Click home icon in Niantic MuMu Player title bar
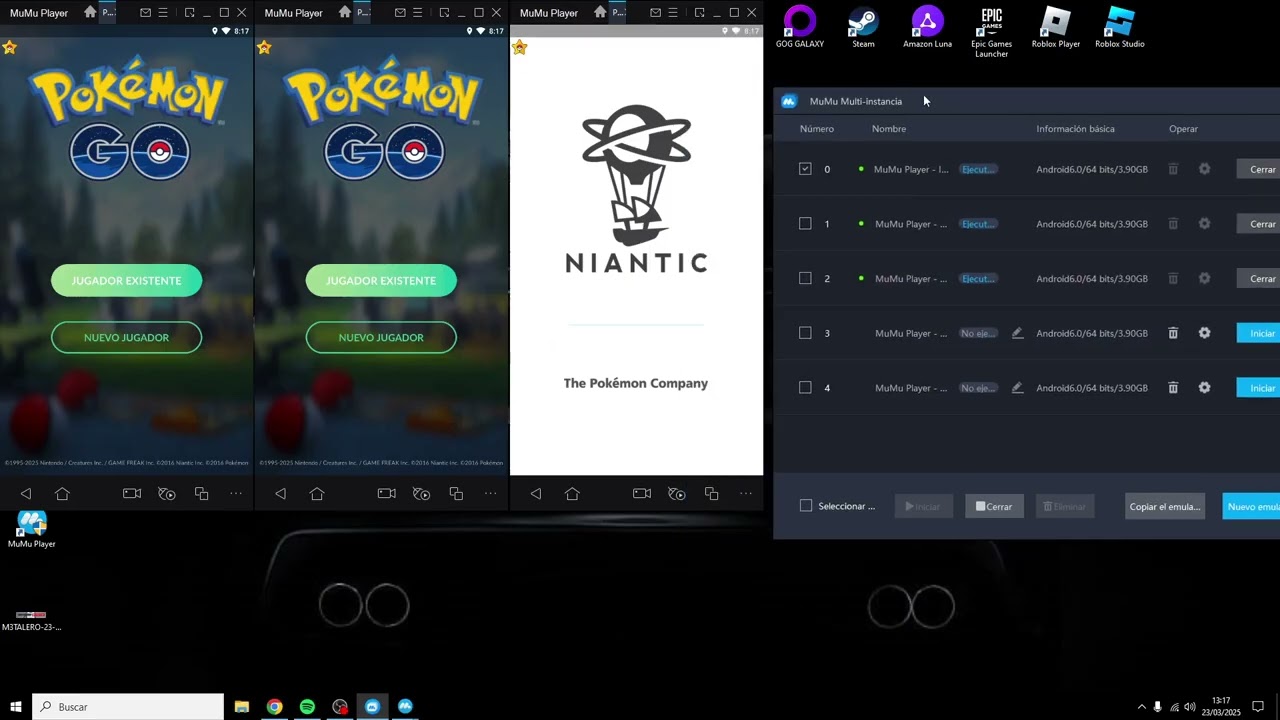Screen dimensions: 1280x720 (x=600, y=13)
